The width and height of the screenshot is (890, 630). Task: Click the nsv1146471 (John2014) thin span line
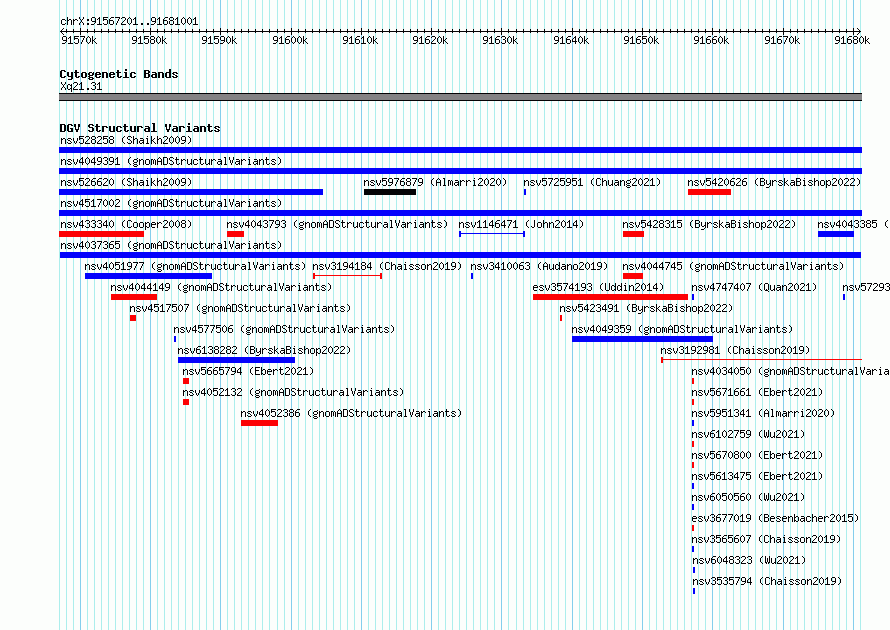click(x=492, y=234)
